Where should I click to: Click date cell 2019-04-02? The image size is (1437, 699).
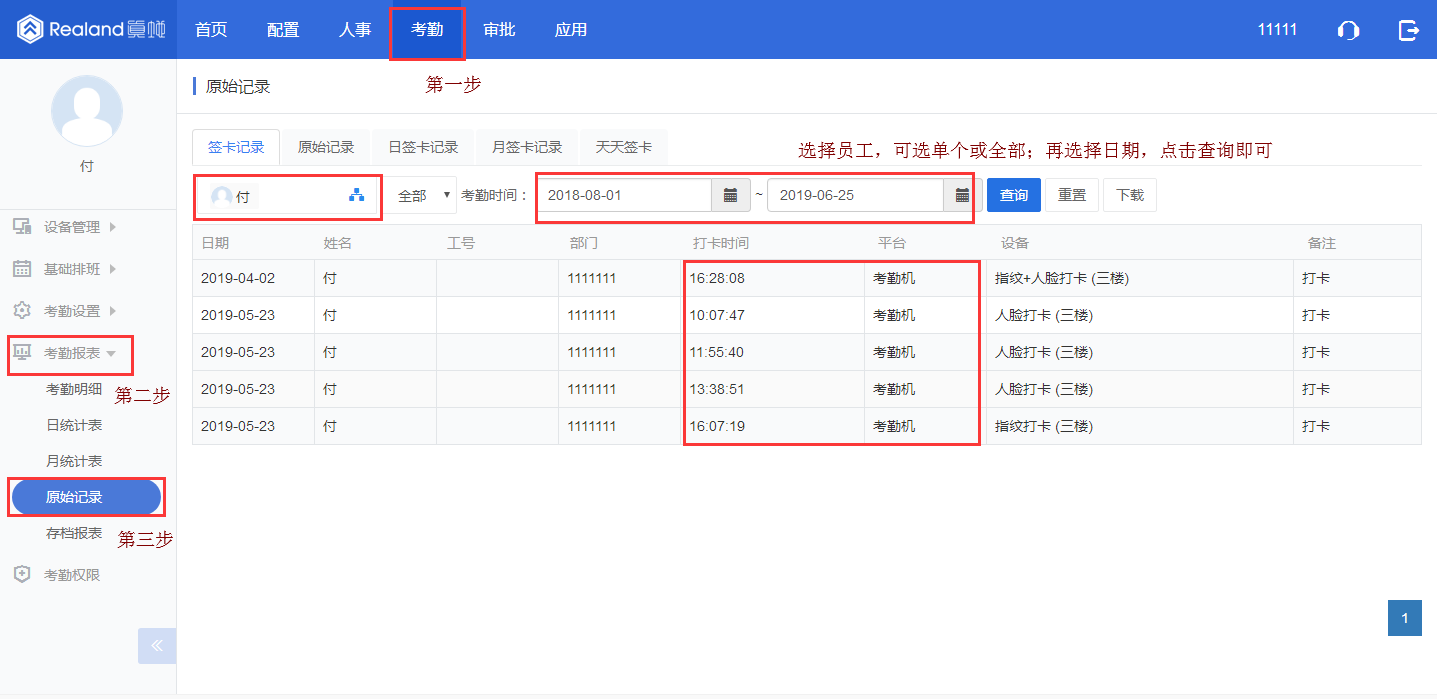pyautogui.click(x=238, y=278)
